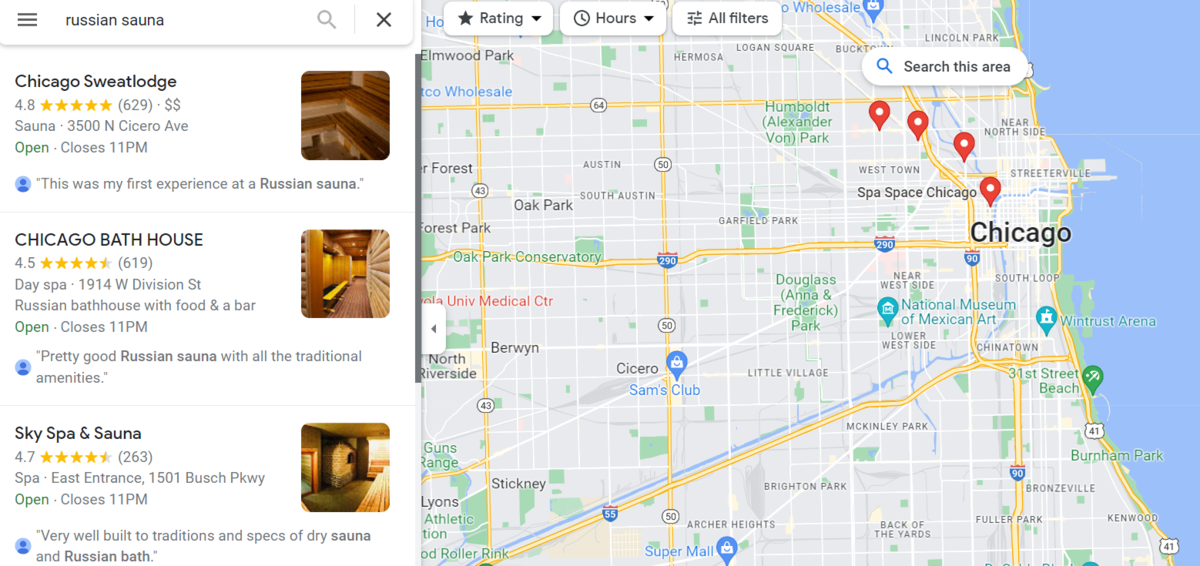Open the Hours filter dropdown
The width and height of the screenshot is (1200, 566).
pyautogui.click(x=613, y=18)
